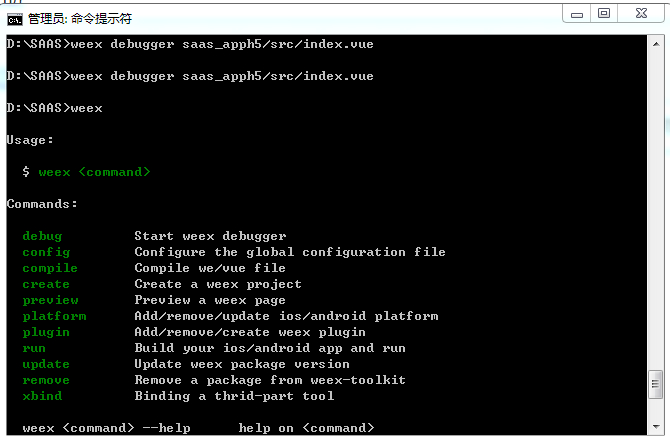Minimize the command prompt window

tap(577, 13)
